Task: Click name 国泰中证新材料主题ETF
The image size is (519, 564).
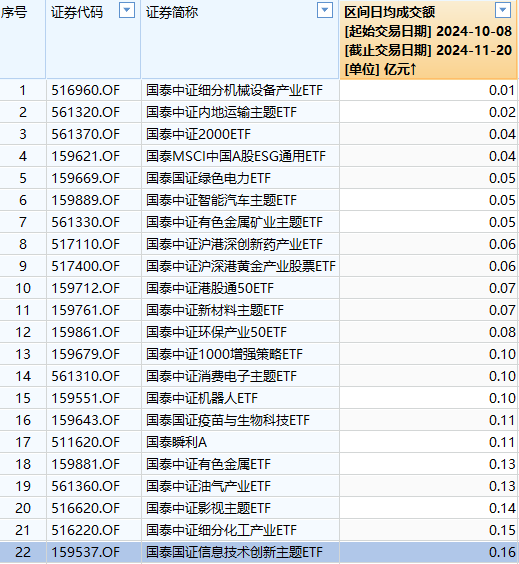Action: click(x=215, y=310)
